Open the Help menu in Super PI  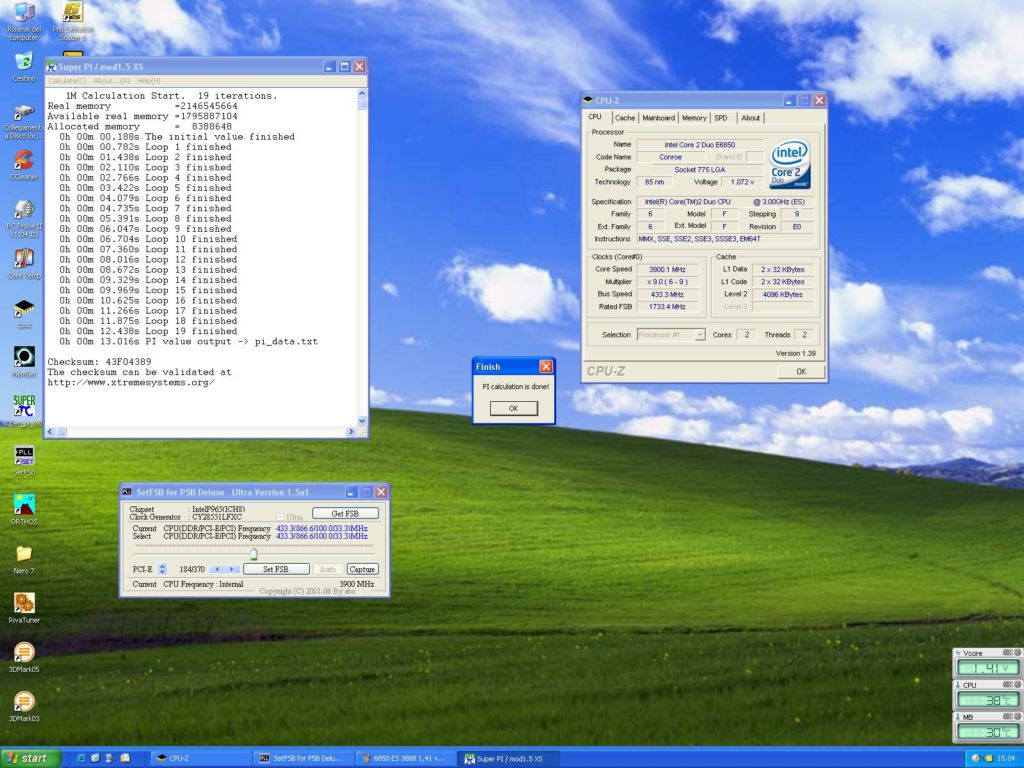point(148,81)
